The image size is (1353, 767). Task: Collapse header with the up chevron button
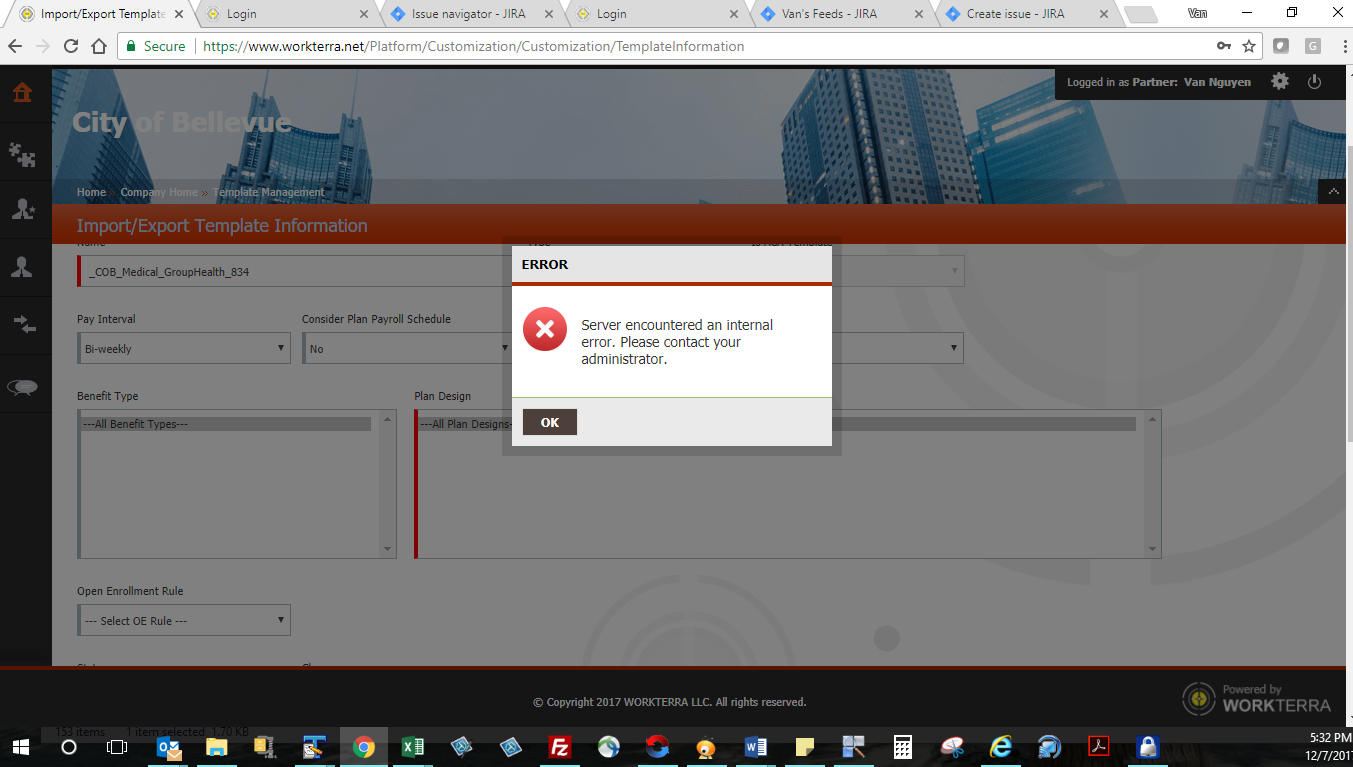[1332, 191]
